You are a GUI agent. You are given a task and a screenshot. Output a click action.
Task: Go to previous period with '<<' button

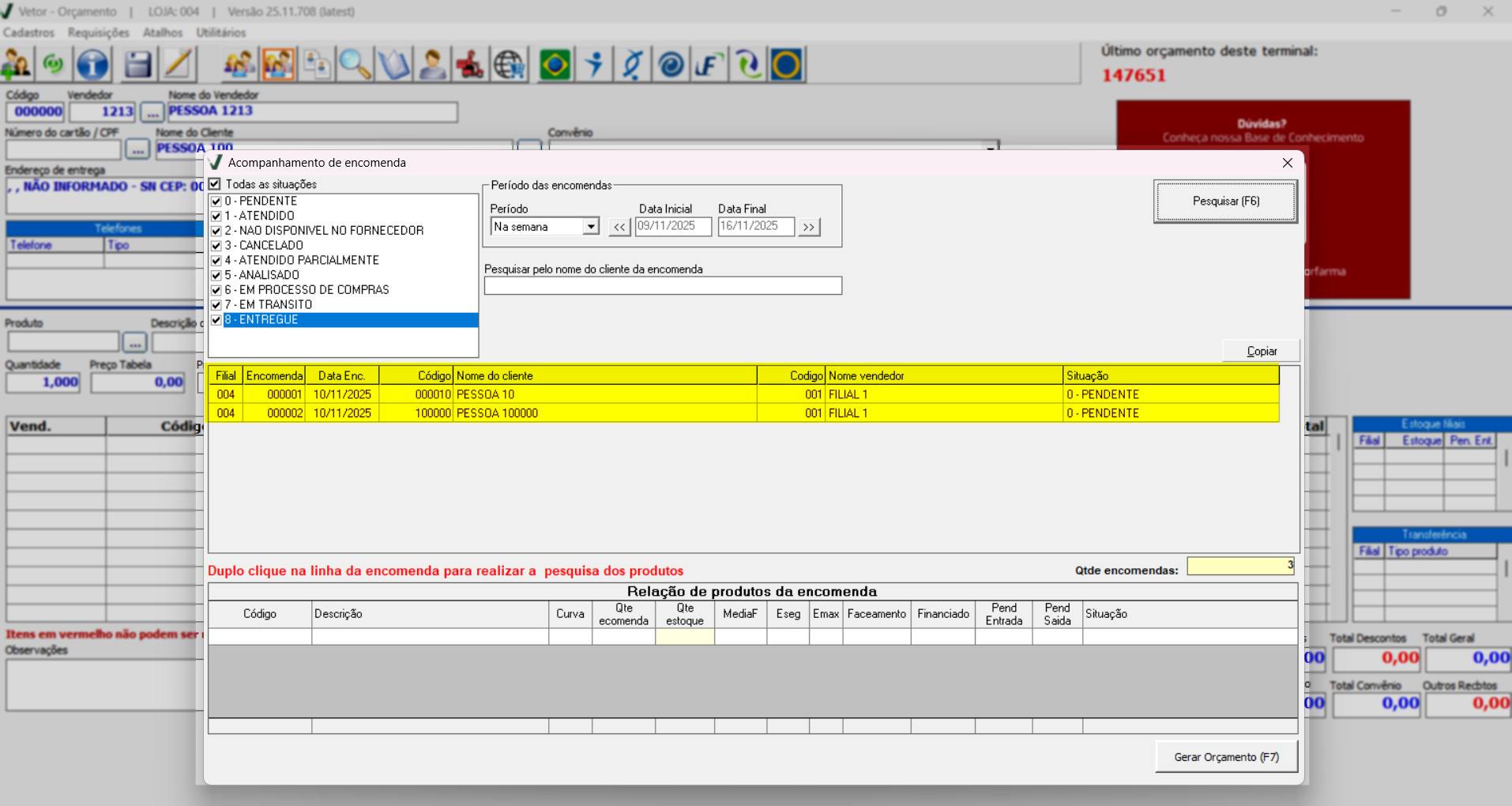pos(619,227)
